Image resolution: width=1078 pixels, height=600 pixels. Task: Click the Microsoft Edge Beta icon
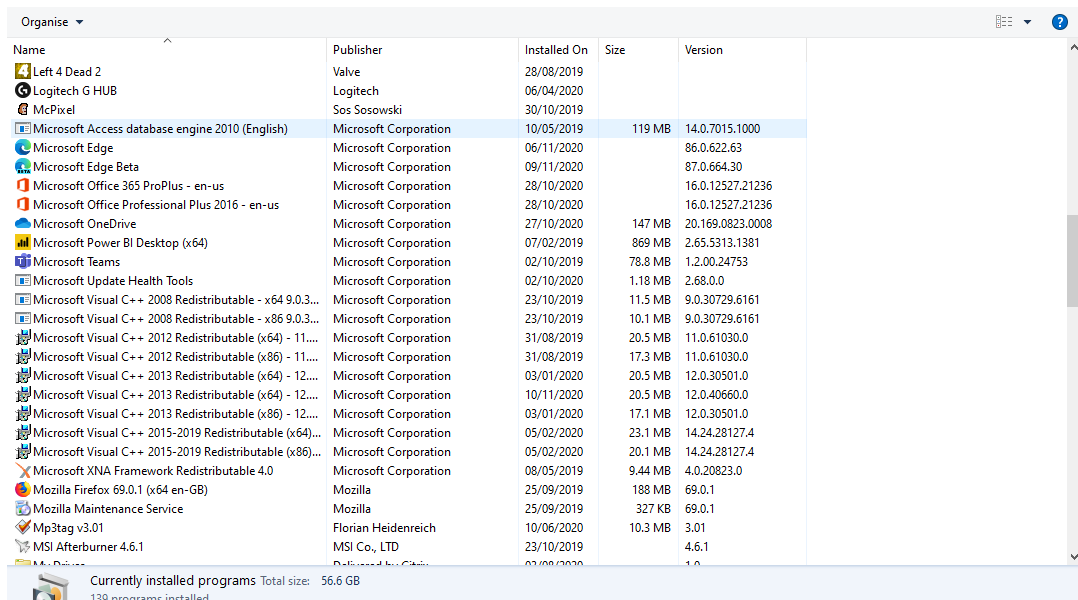click(x=23, y=166)
